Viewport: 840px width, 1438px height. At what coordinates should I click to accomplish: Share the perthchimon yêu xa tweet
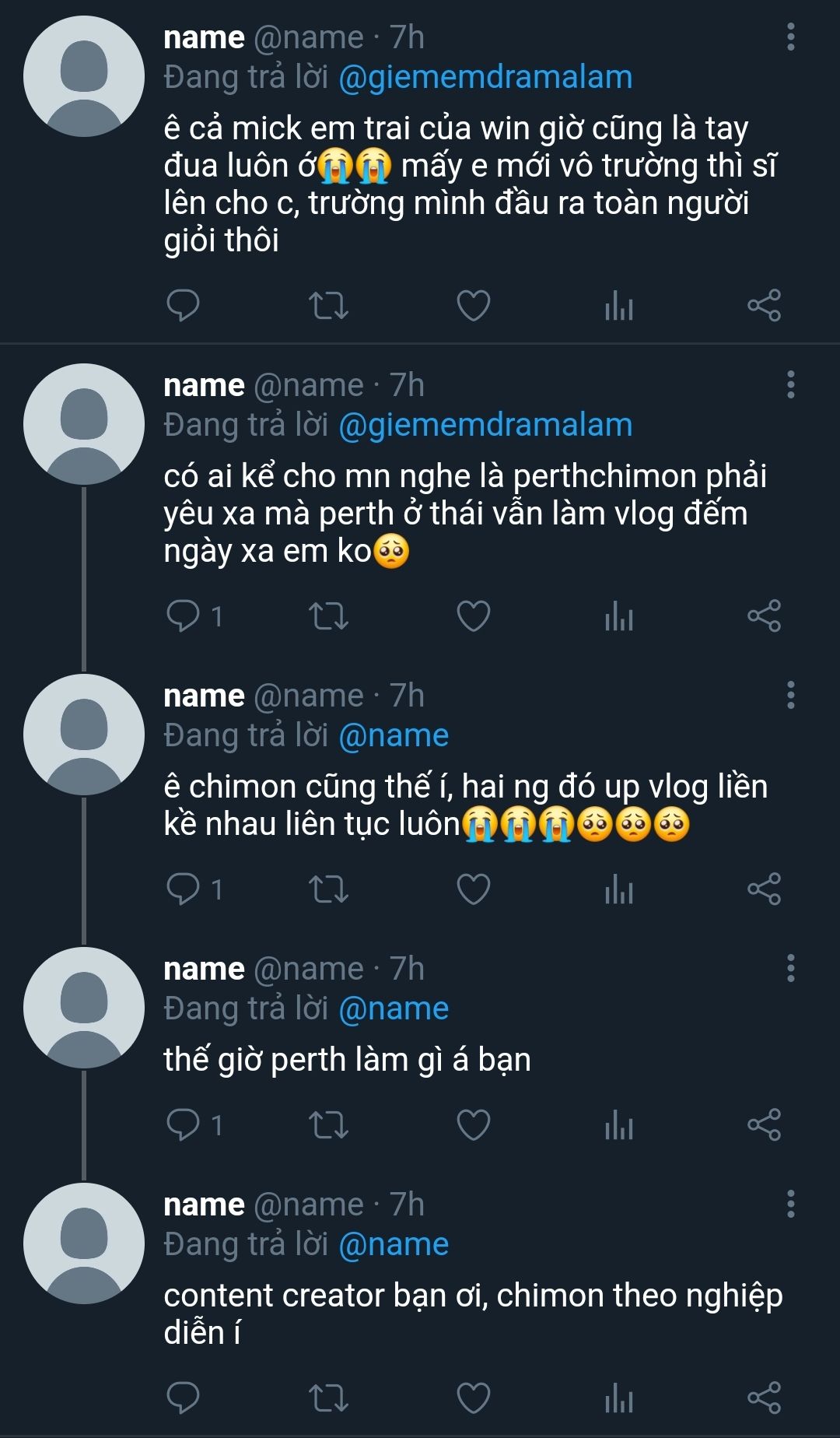[x=764, y=616]
